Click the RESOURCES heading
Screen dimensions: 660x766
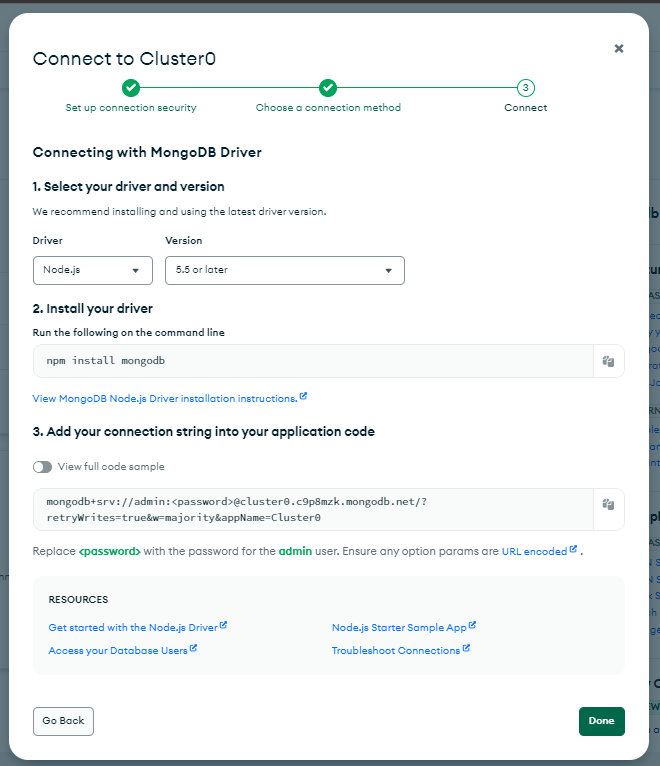78,599
